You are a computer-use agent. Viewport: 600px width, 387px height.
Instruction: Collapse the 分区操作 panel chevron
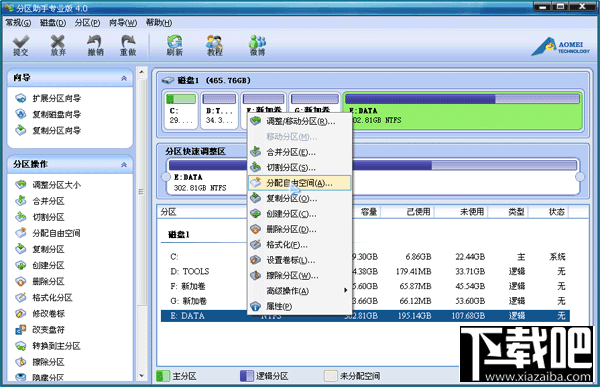(x=124, y=165)
